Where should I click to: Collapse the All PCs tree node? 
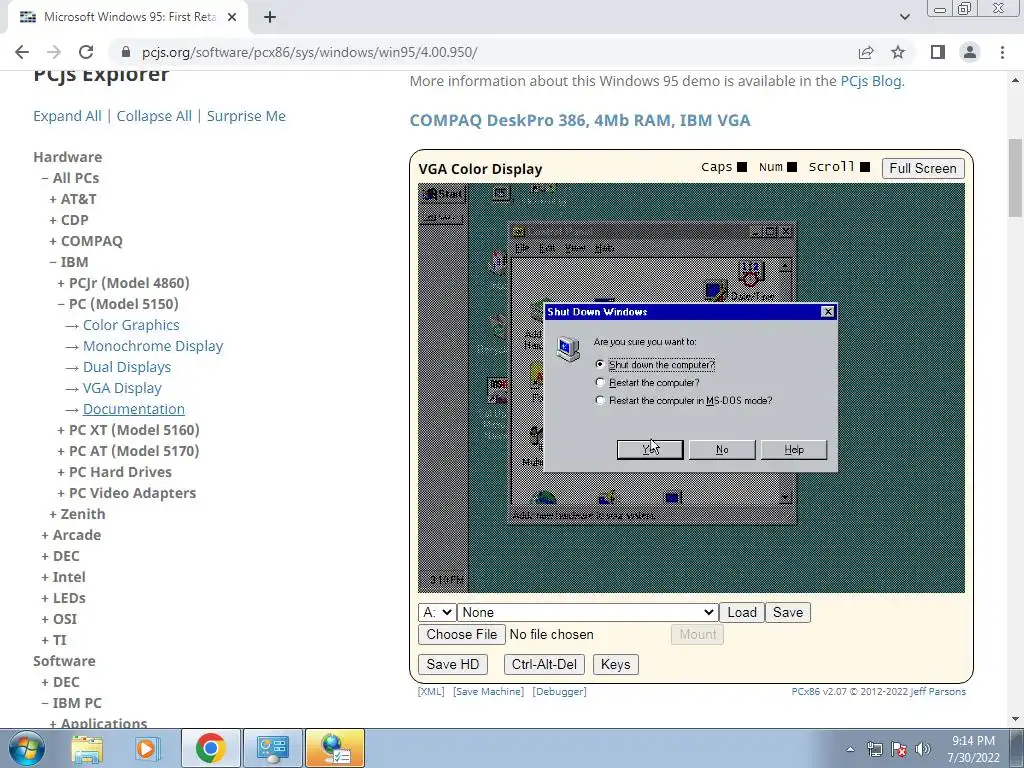70,178
